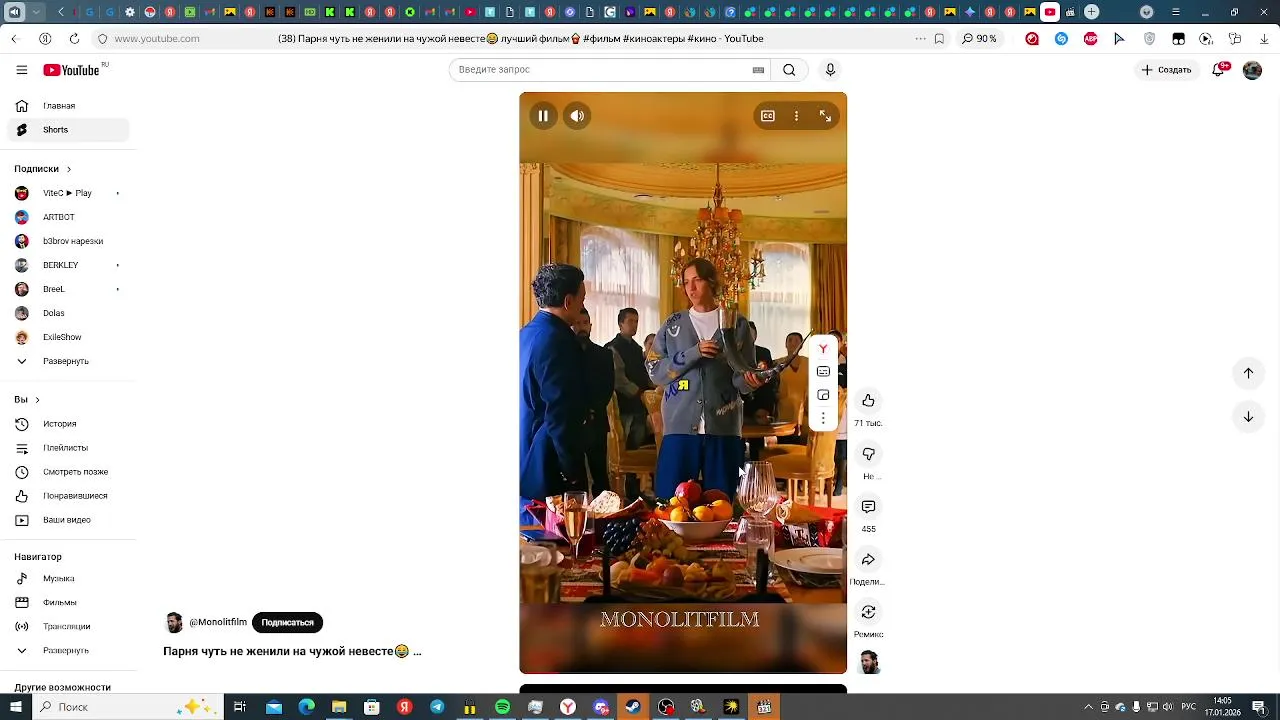Go to Главная in the sidebar
The height and width of the screenshot is (720, 1280).
point(68,106)
